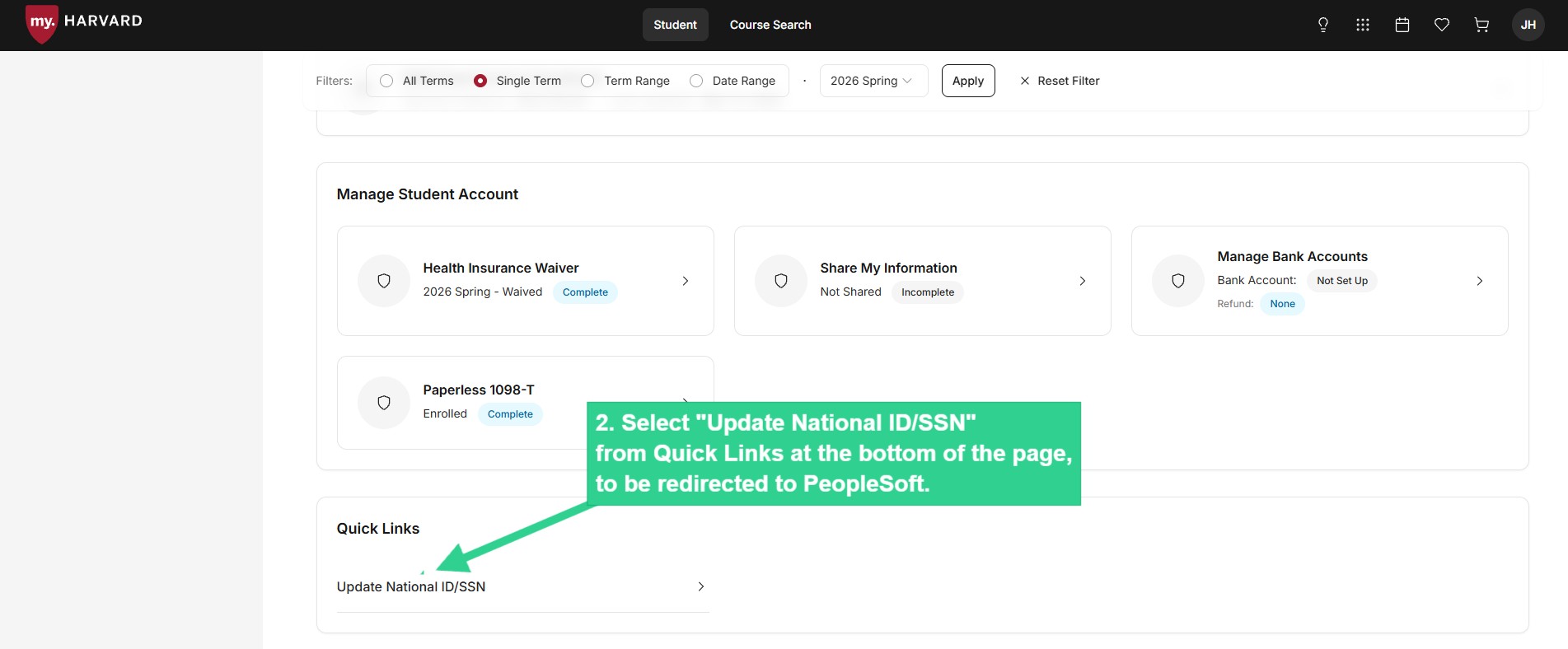This screenshot has height=649, width=1568.
Task: Open the calendar icon in header
Action: [1402, 25]
